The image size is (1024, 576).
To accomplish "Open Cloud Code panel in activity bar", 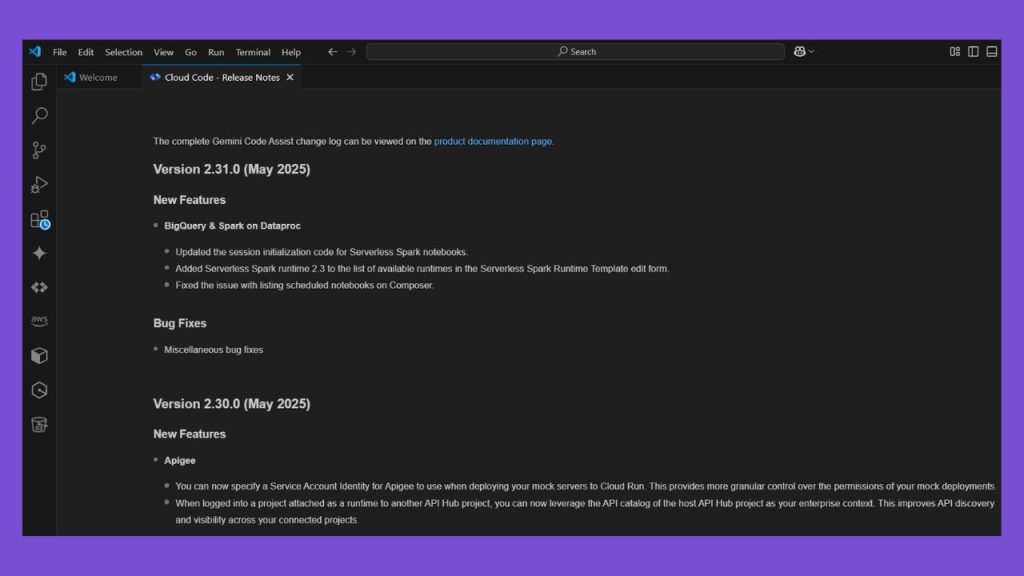I will point(39,287).
